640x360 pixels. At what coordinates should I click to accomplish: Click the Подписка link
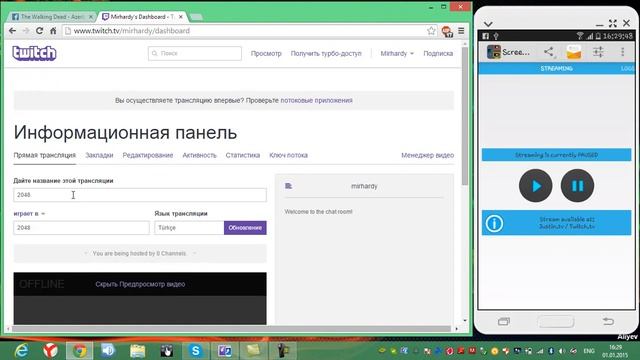pyautogui.click(x=438, y=53)
